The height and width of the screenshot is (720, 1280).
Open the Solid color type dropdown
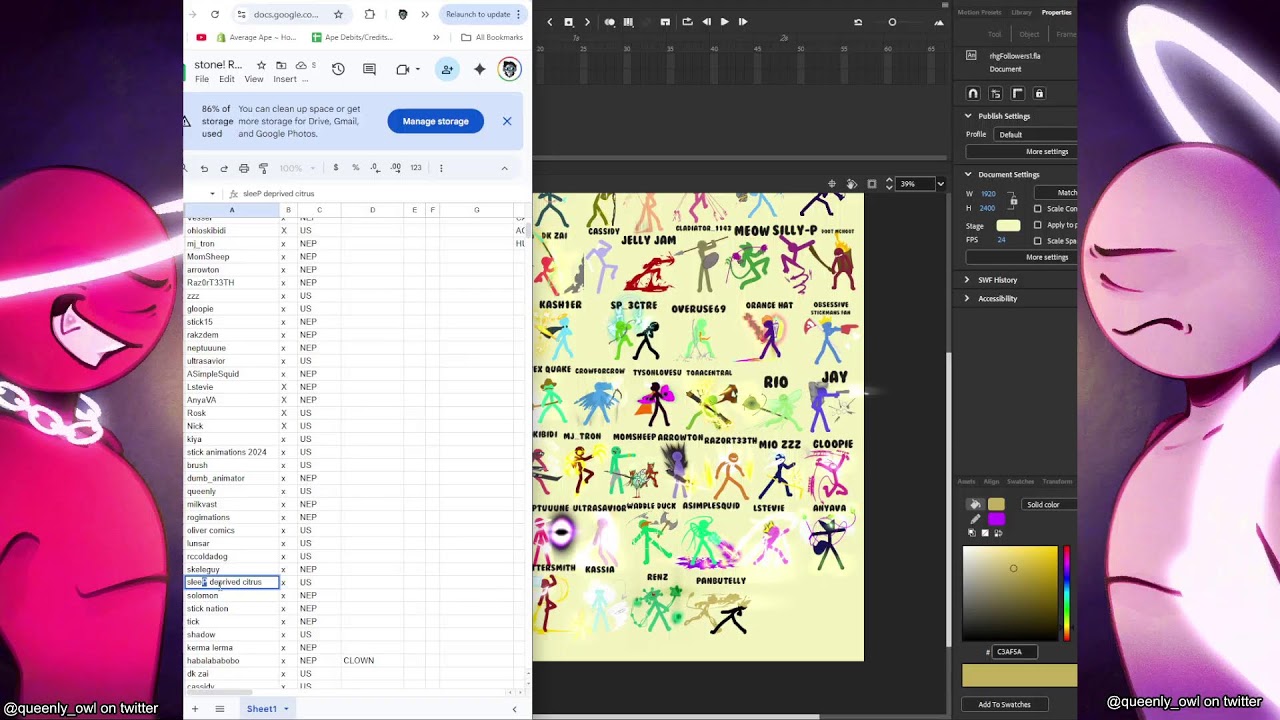(1049, 505)
